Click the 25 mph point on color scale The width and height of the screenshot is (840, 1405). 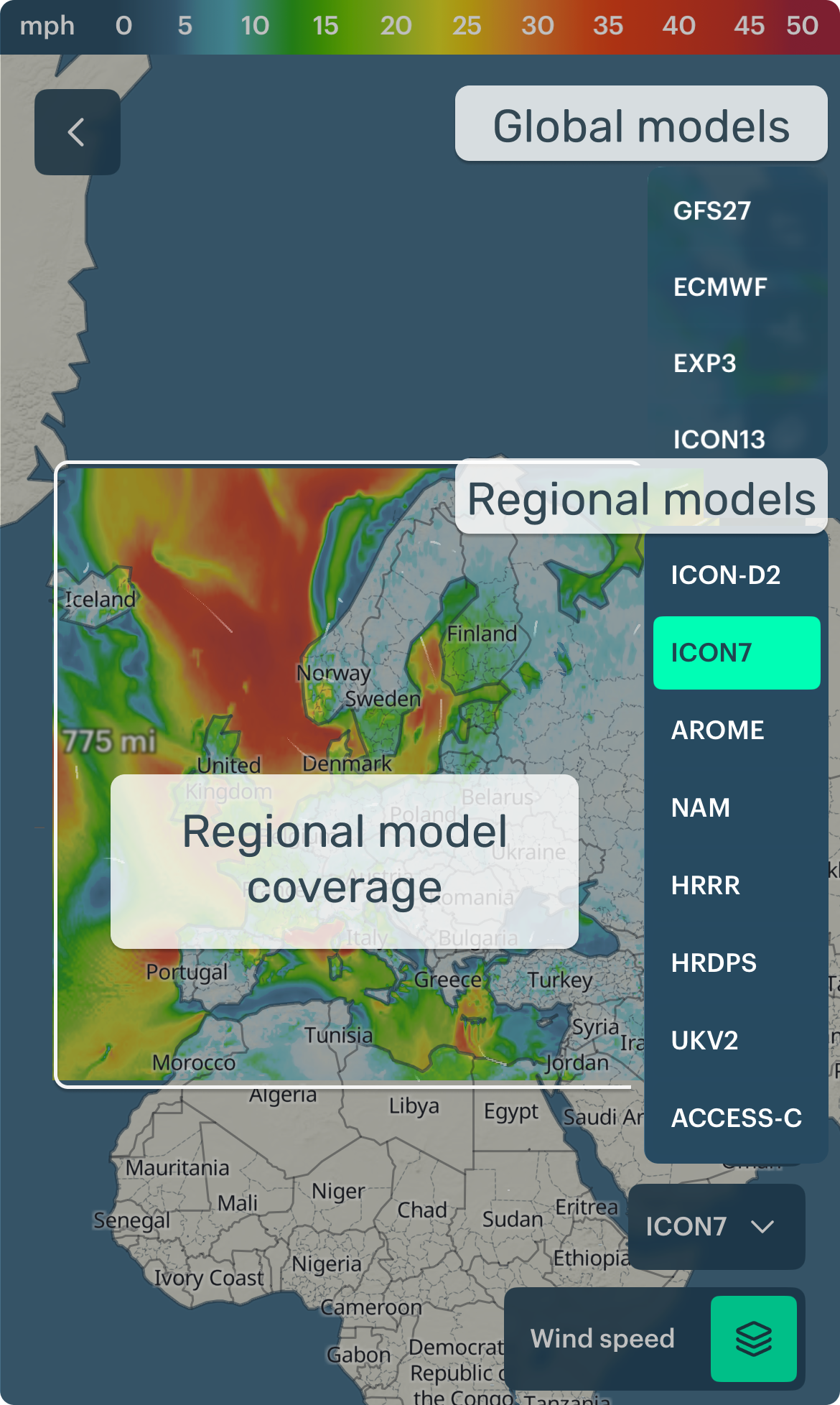pyautogui.click(x=467, y=26)
